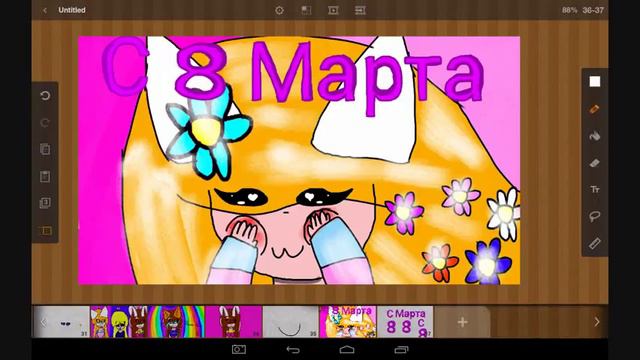Go back using the arrow beside Untitled

tap(45, 10)
